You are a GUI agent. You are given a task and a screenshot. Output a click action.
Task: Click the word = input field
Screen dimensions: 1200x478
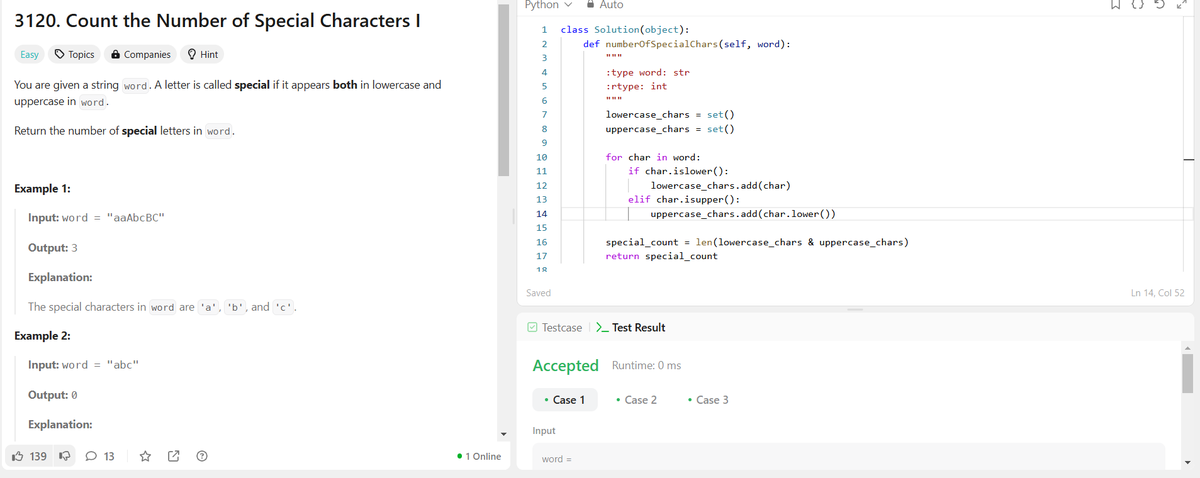849,457
